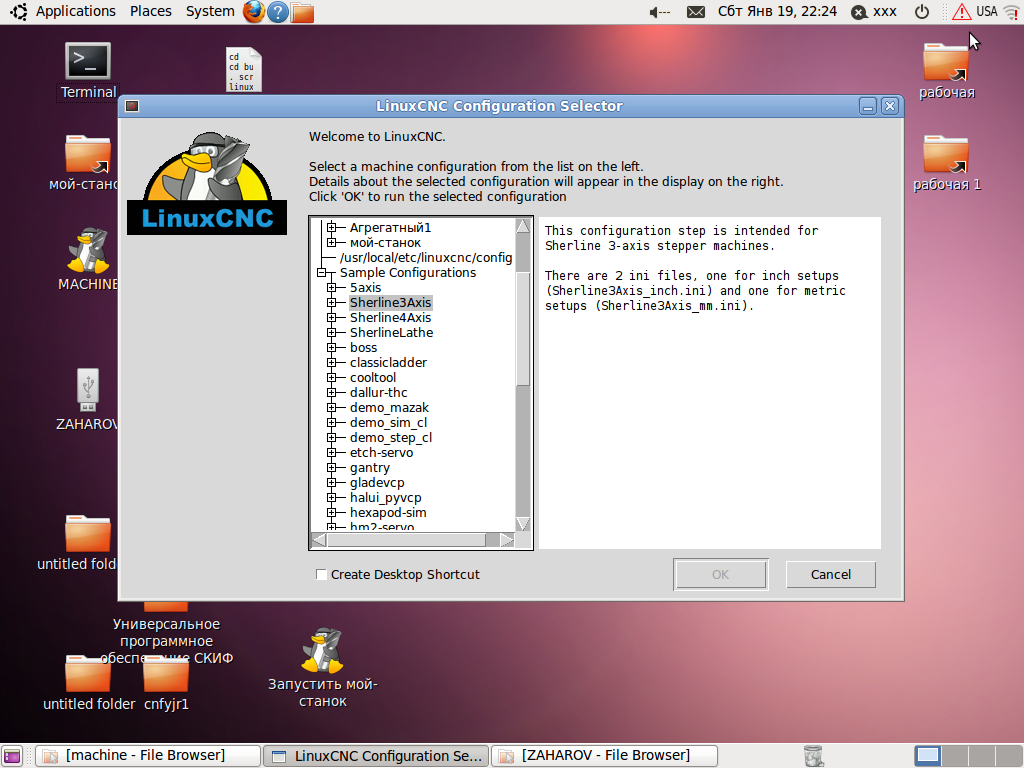This screenshot has width=1024, height=768.
Task: Open the text file icon on desktop
Action: (244, 69)
